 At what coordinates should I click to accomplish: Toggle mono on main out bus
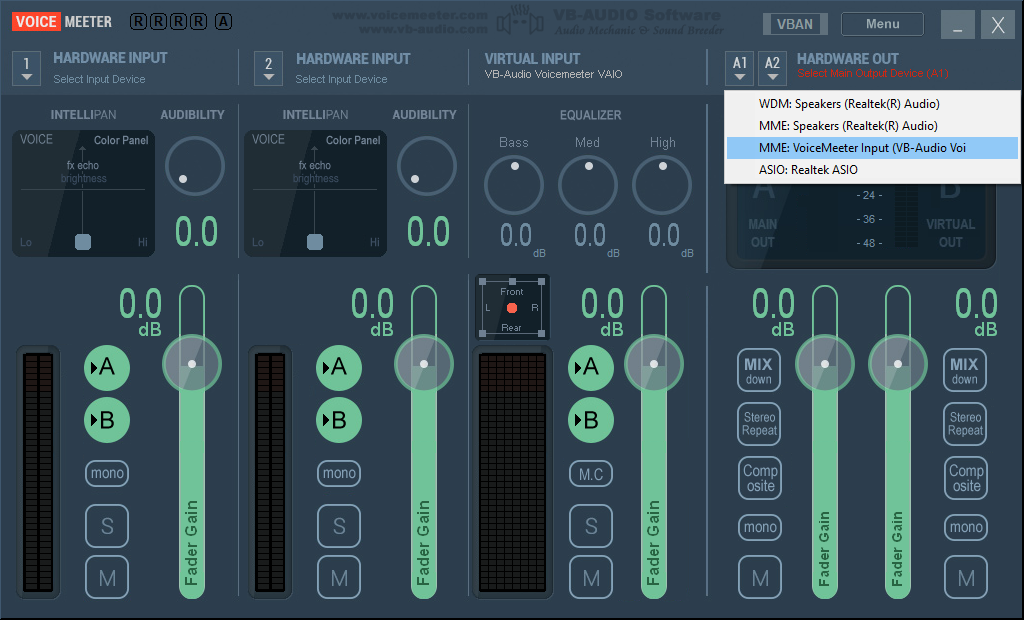[760, 527]
